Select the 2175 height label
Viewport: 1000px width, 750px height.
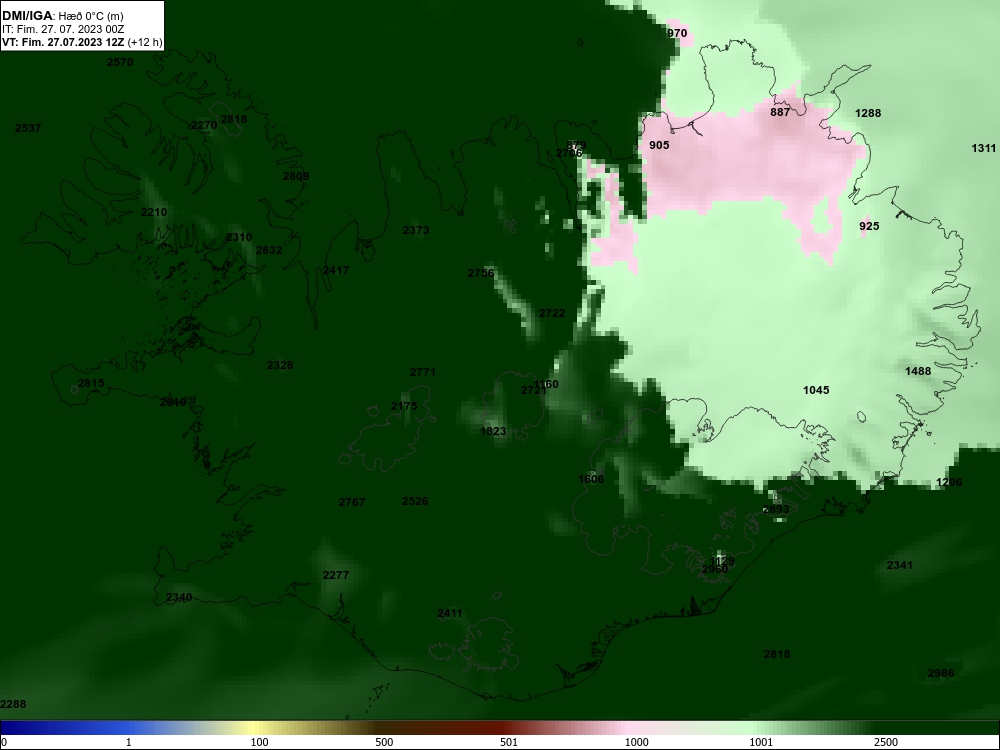tap(404, 406)
